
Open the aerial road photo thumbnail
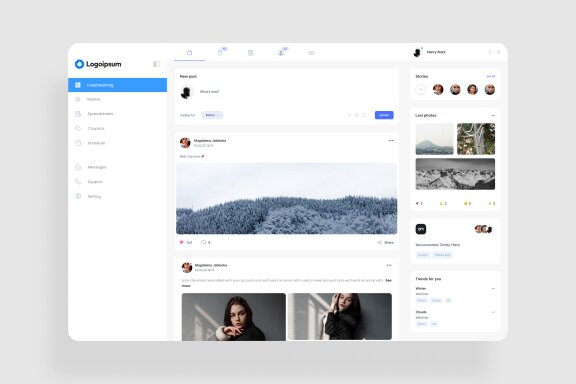click(476, 139)
